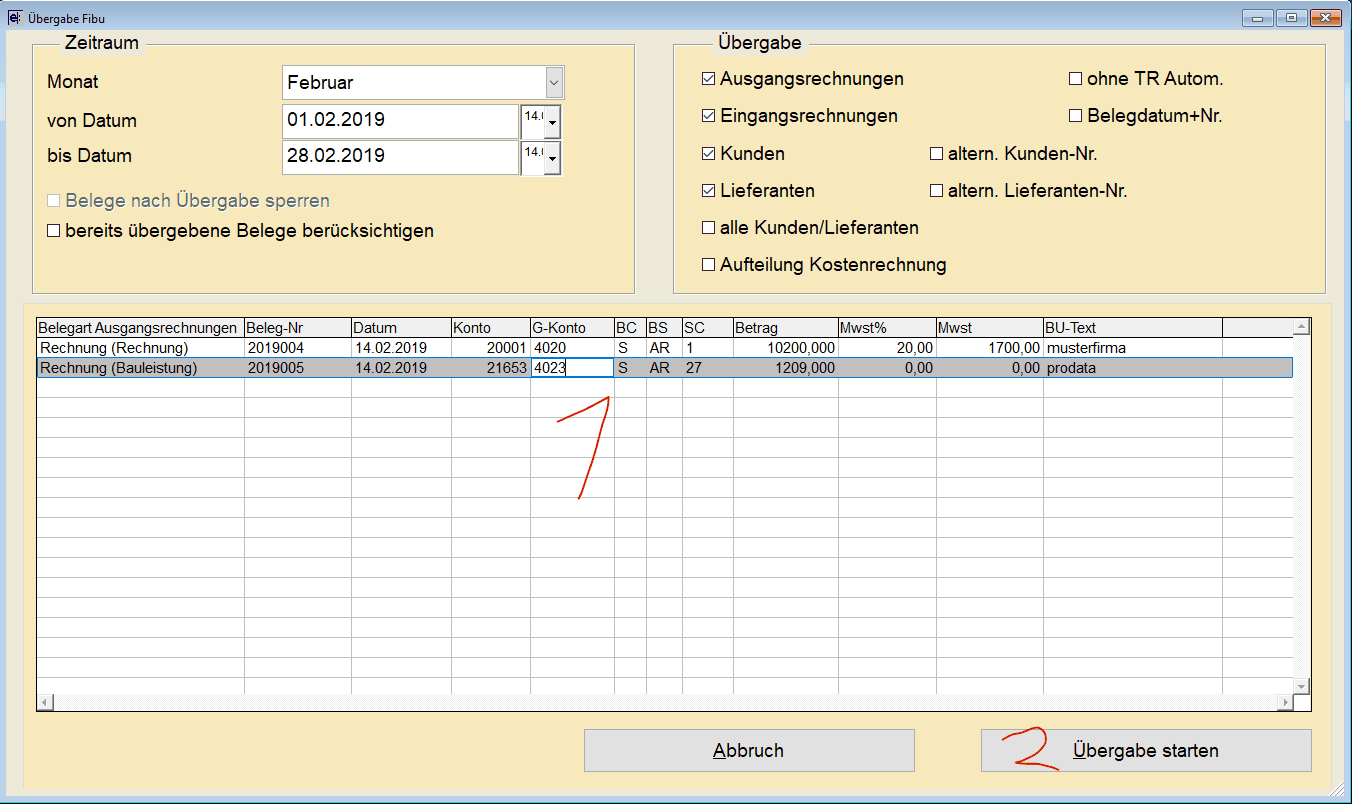Viewport: 1352px width, 804px height.
Task: Enable Belegdatum+Nr. checkbox
Action: click(x=1076, y=116)
